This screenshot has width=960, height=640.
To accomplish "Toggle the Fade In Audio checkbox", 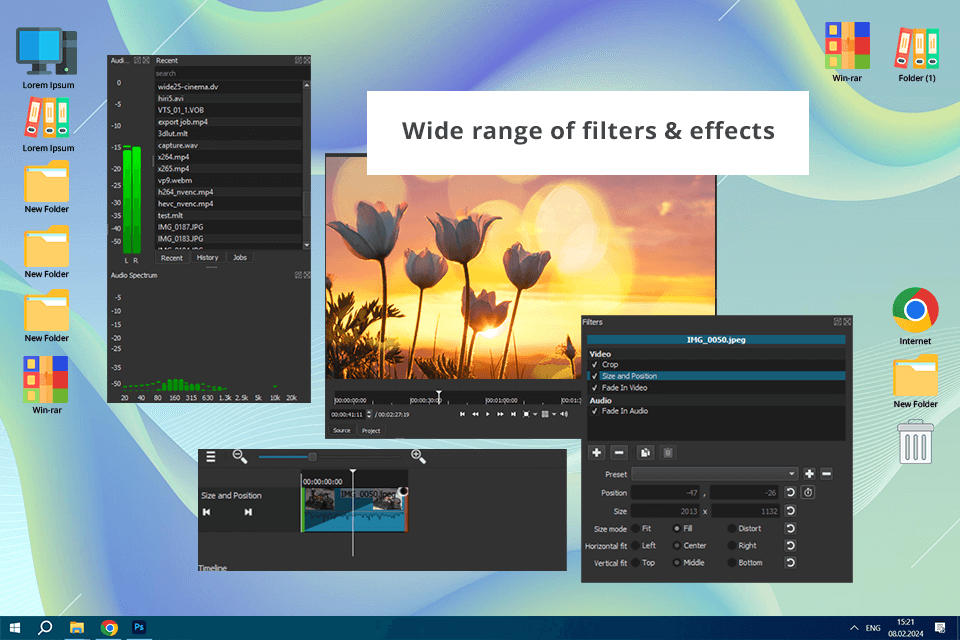I will coord(594,411).
